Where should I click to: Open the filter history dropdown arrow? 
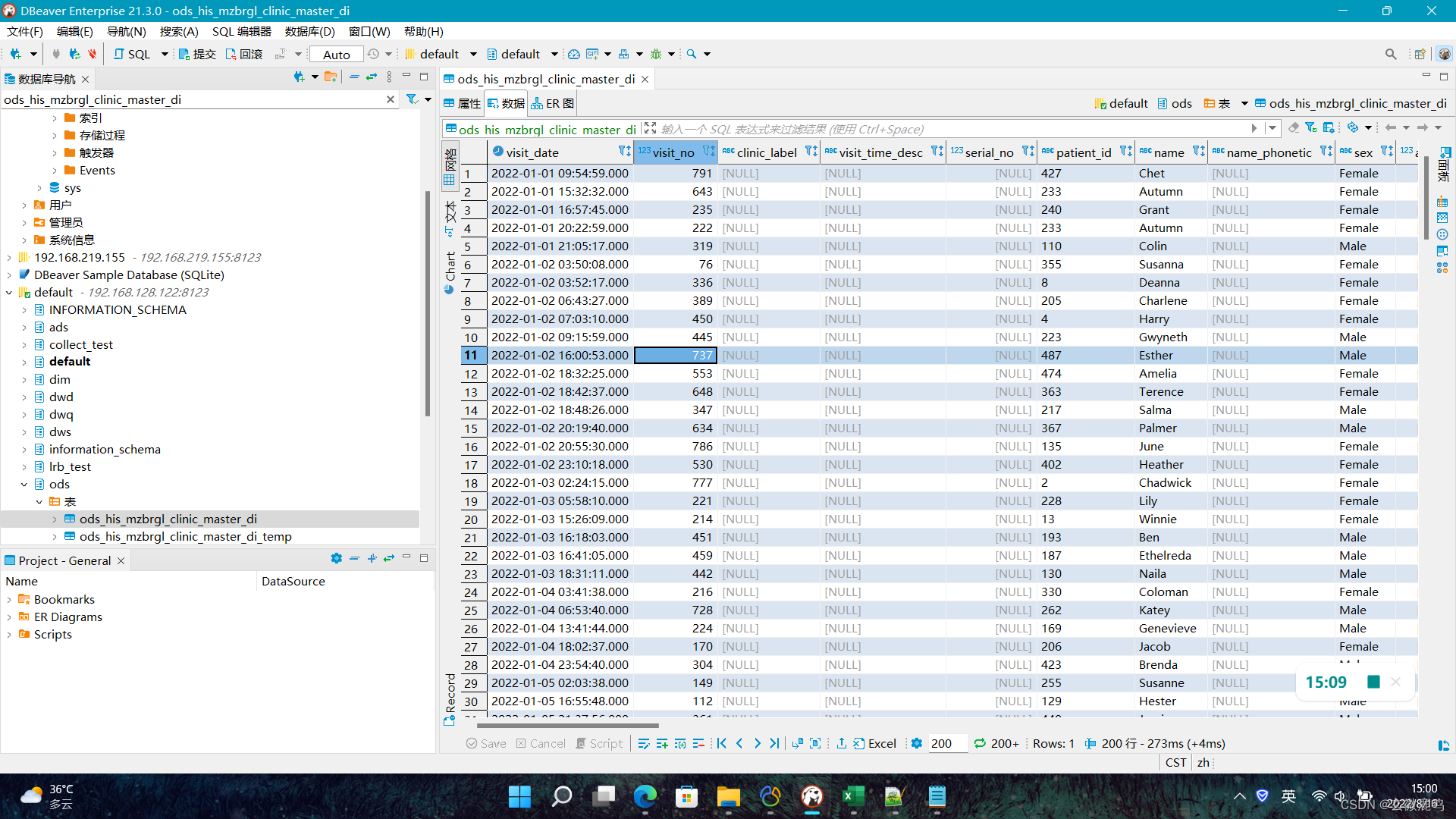click(x=1273, y=129)
